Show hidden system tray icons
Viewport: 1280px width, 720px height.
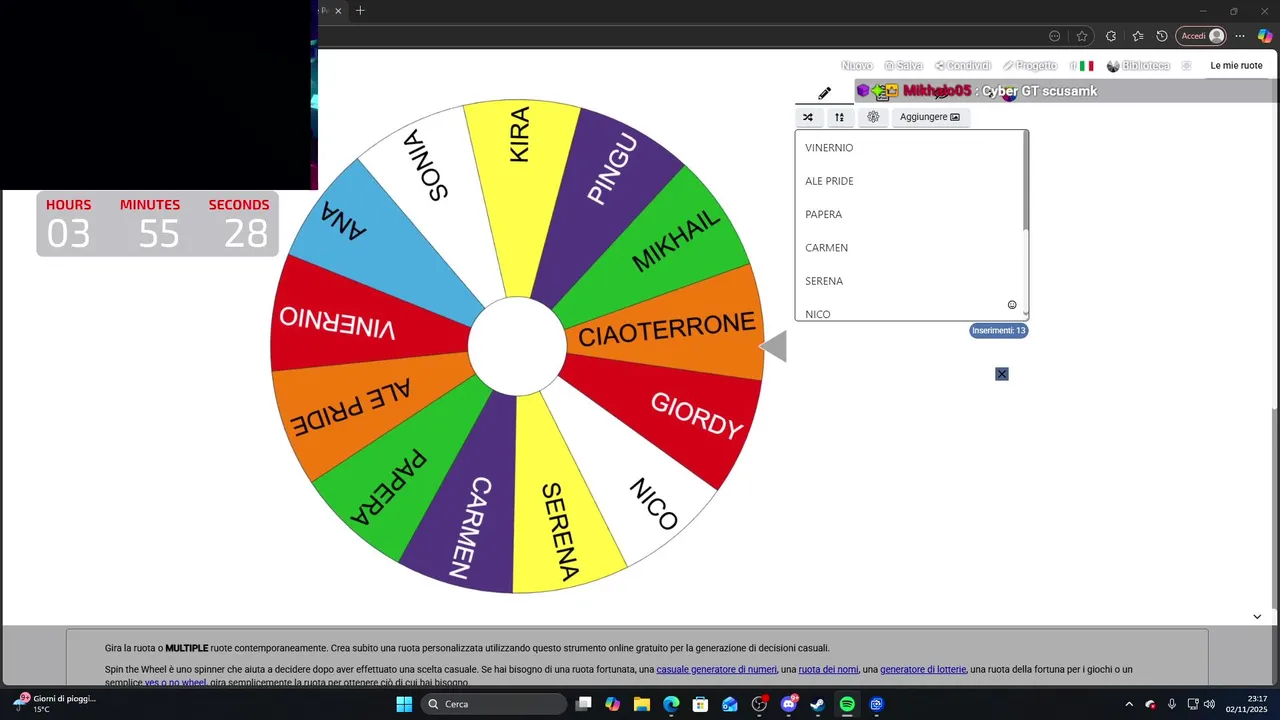(x=1129, y=704)
